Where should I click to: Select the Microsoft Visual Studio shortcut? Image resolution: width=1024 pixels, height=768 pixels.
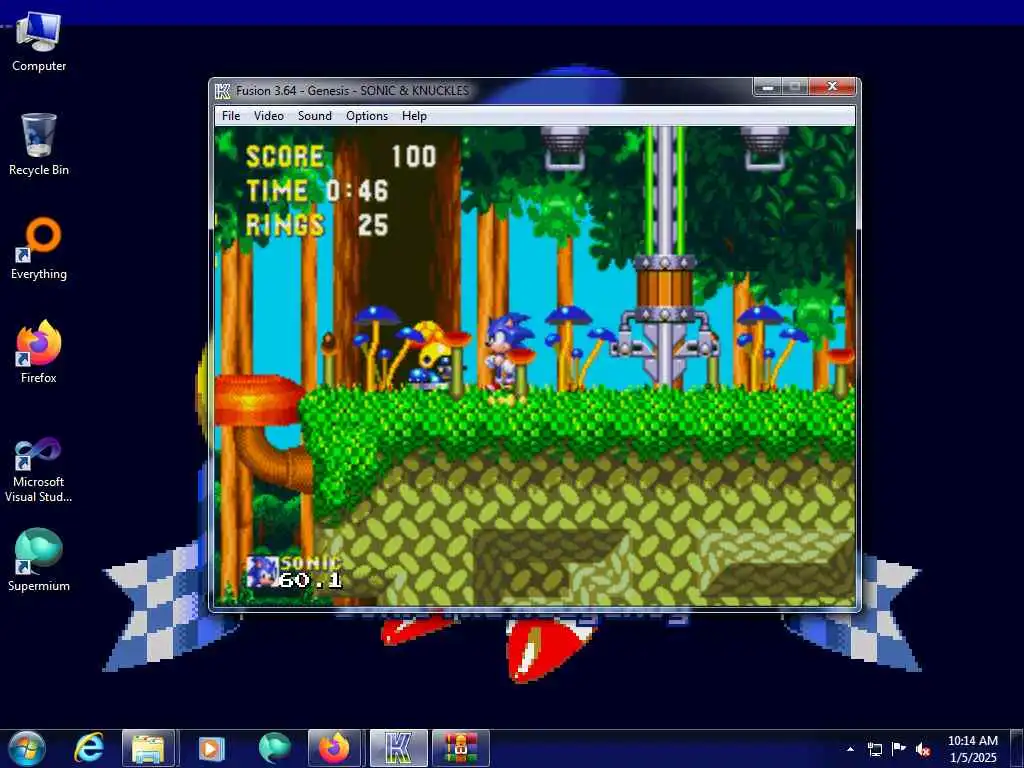(39, 471)
